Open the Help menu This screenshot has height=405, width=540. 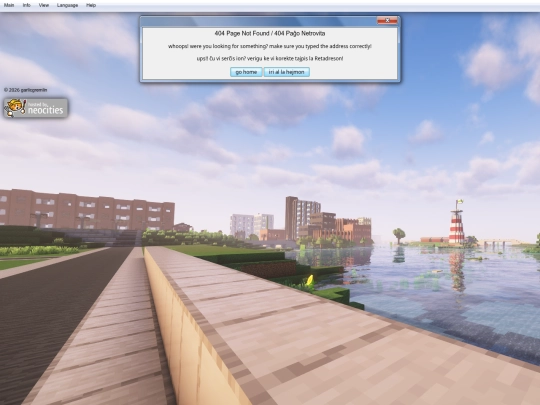coord(91,5)
